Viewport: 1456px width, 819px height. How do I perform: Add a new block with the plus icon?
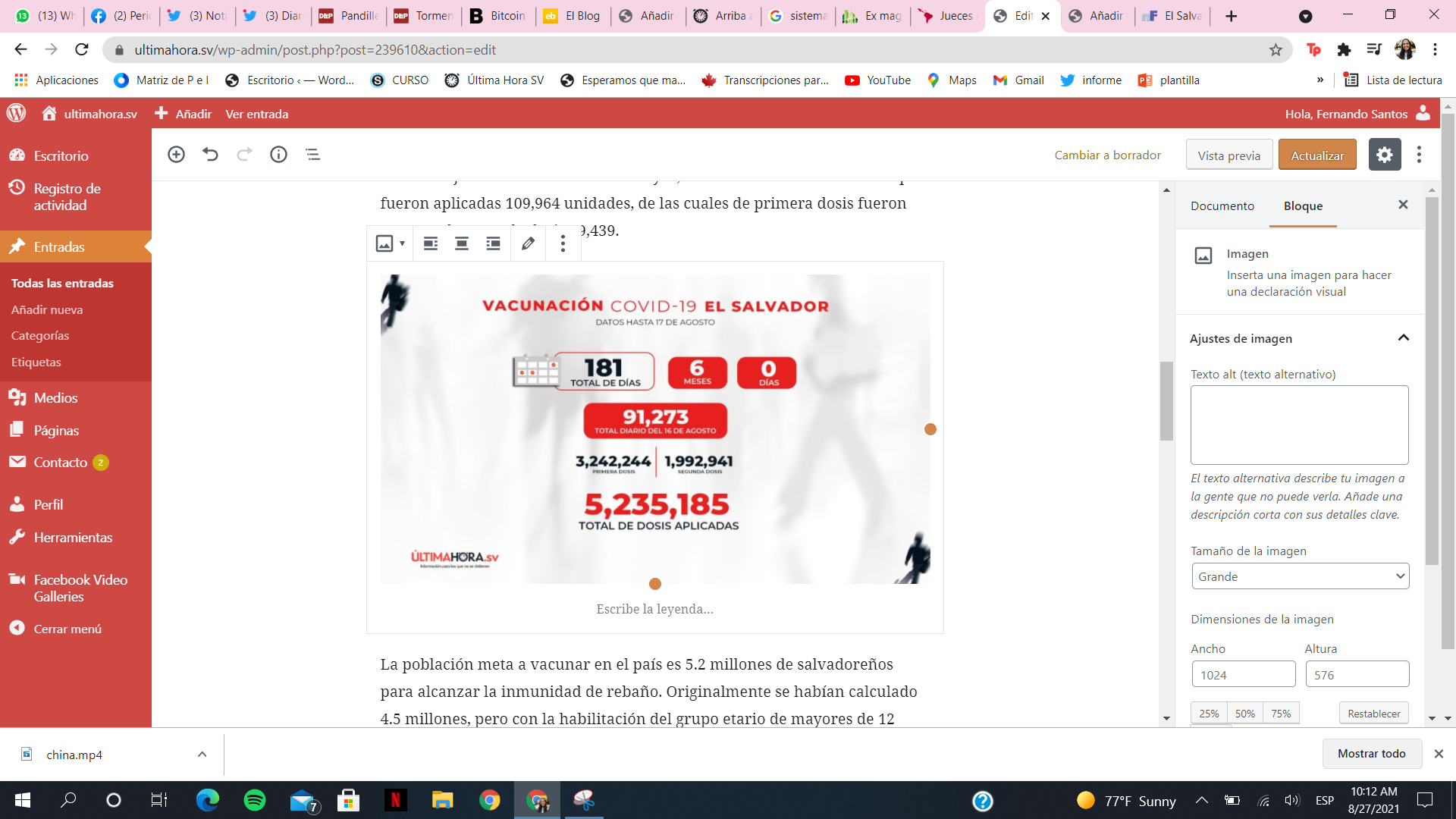point(176,155)
